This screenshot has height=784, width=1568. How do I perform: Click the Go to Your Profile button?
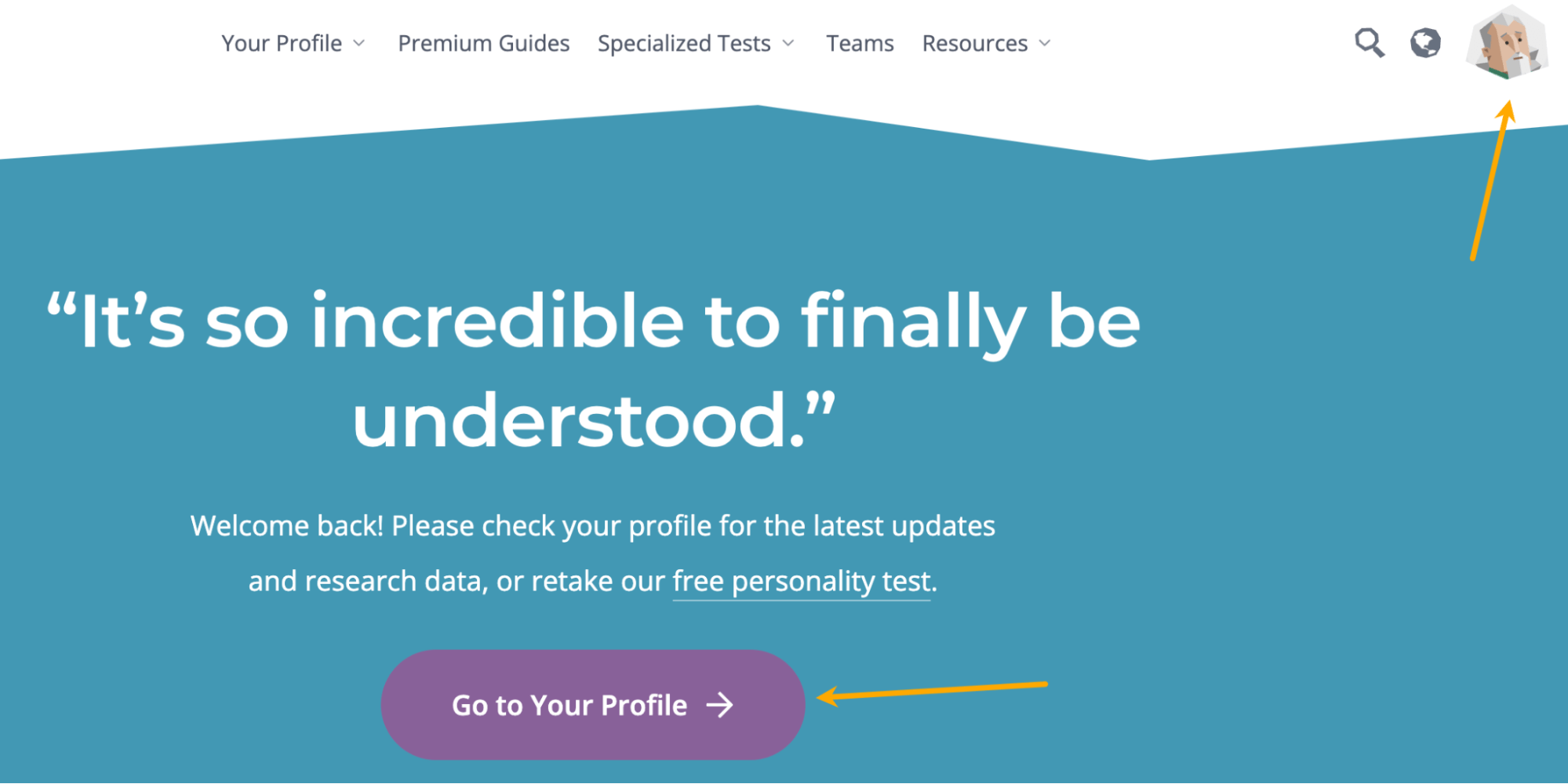594,705
